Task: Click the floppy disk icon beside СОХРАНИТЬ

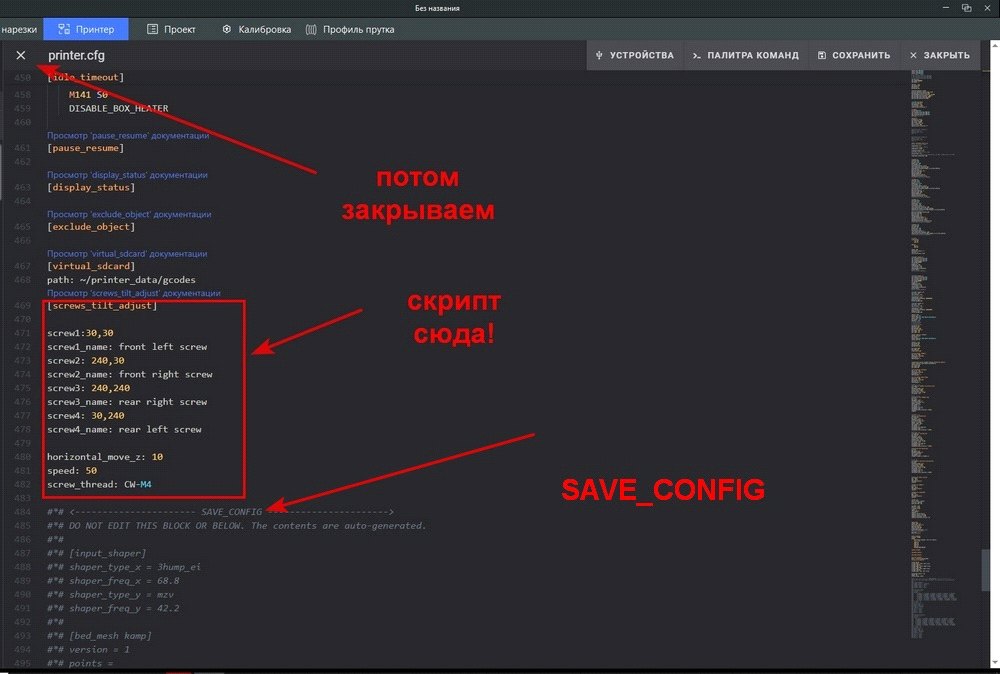Action: 821,55
